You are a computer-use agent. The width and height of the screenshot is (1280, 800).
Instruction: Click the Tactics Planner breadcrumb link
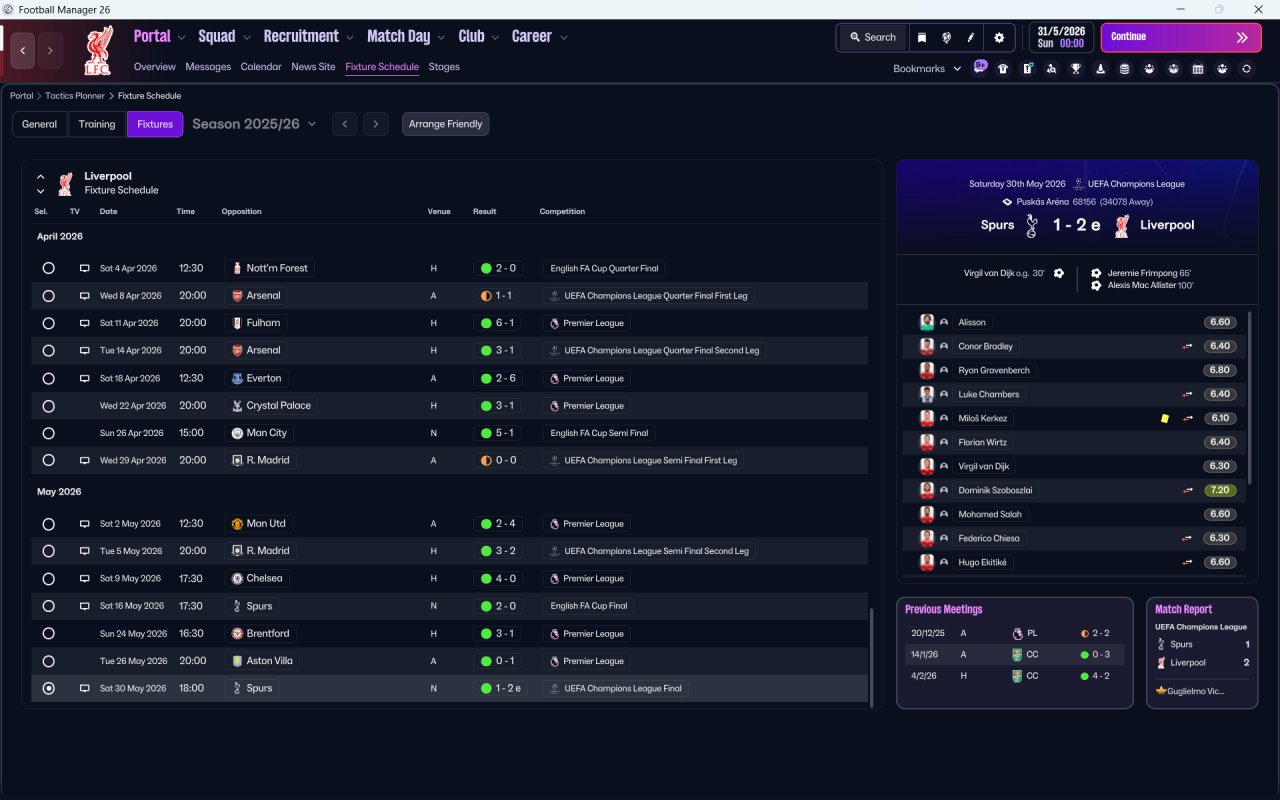[x=75, y=96]
